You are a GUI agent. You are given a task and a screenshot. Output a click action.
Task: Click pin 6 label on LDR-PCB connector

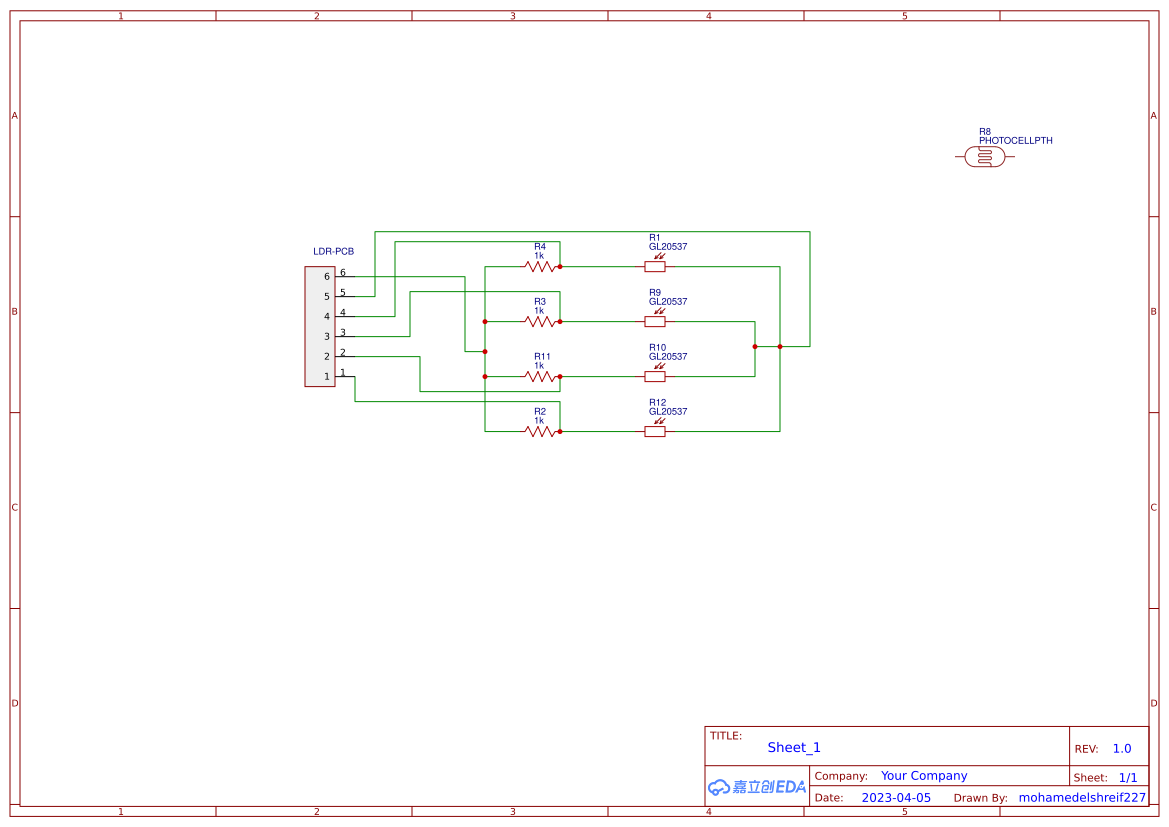341,271
